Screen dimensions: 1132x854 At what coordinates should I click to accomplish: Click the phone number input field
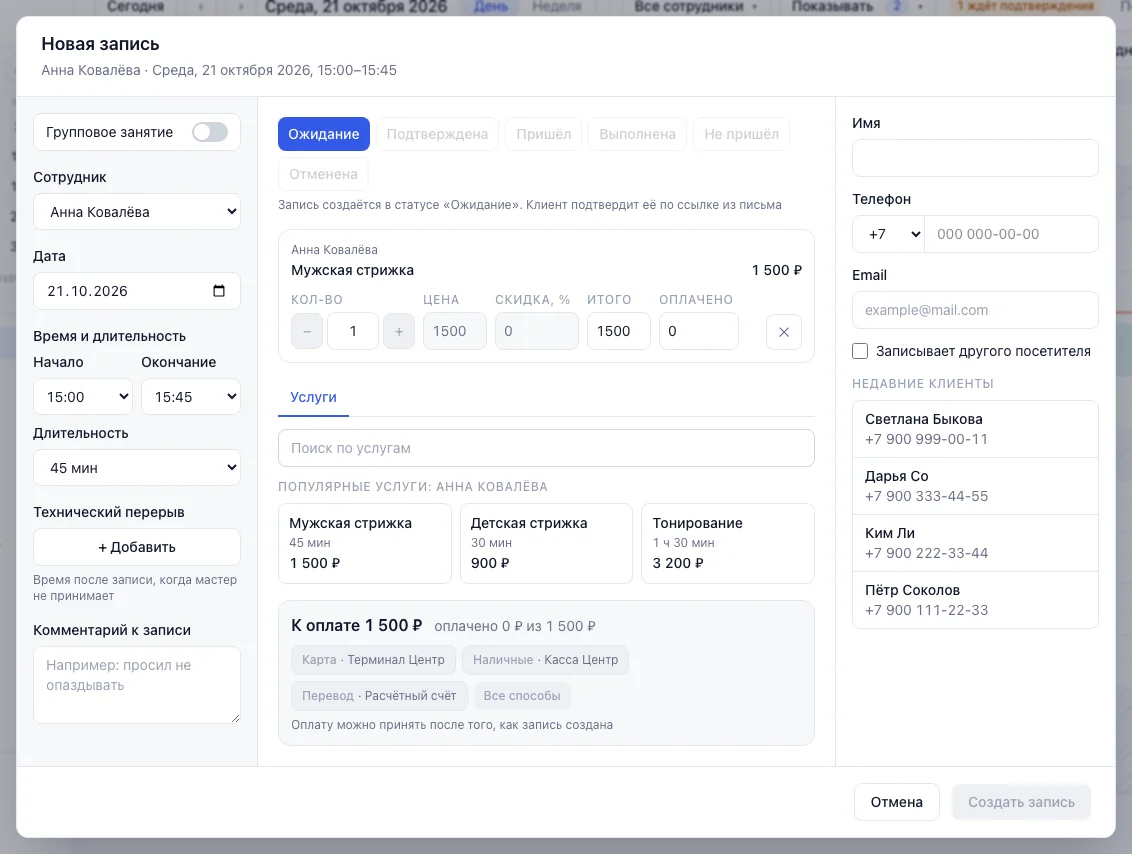coord(1011,234)
